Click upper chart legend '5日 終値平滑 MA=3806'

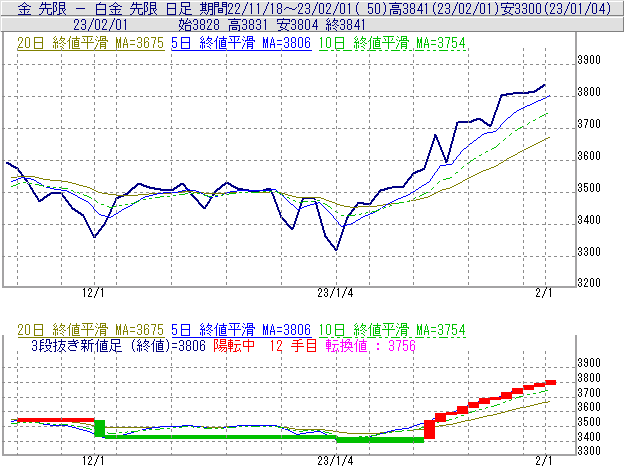click(x=241, y=43)
